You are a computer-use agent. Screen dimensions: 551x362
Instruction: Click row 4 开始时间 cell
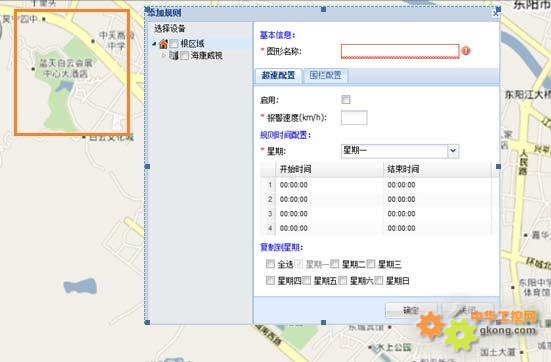tap(329, 228)
